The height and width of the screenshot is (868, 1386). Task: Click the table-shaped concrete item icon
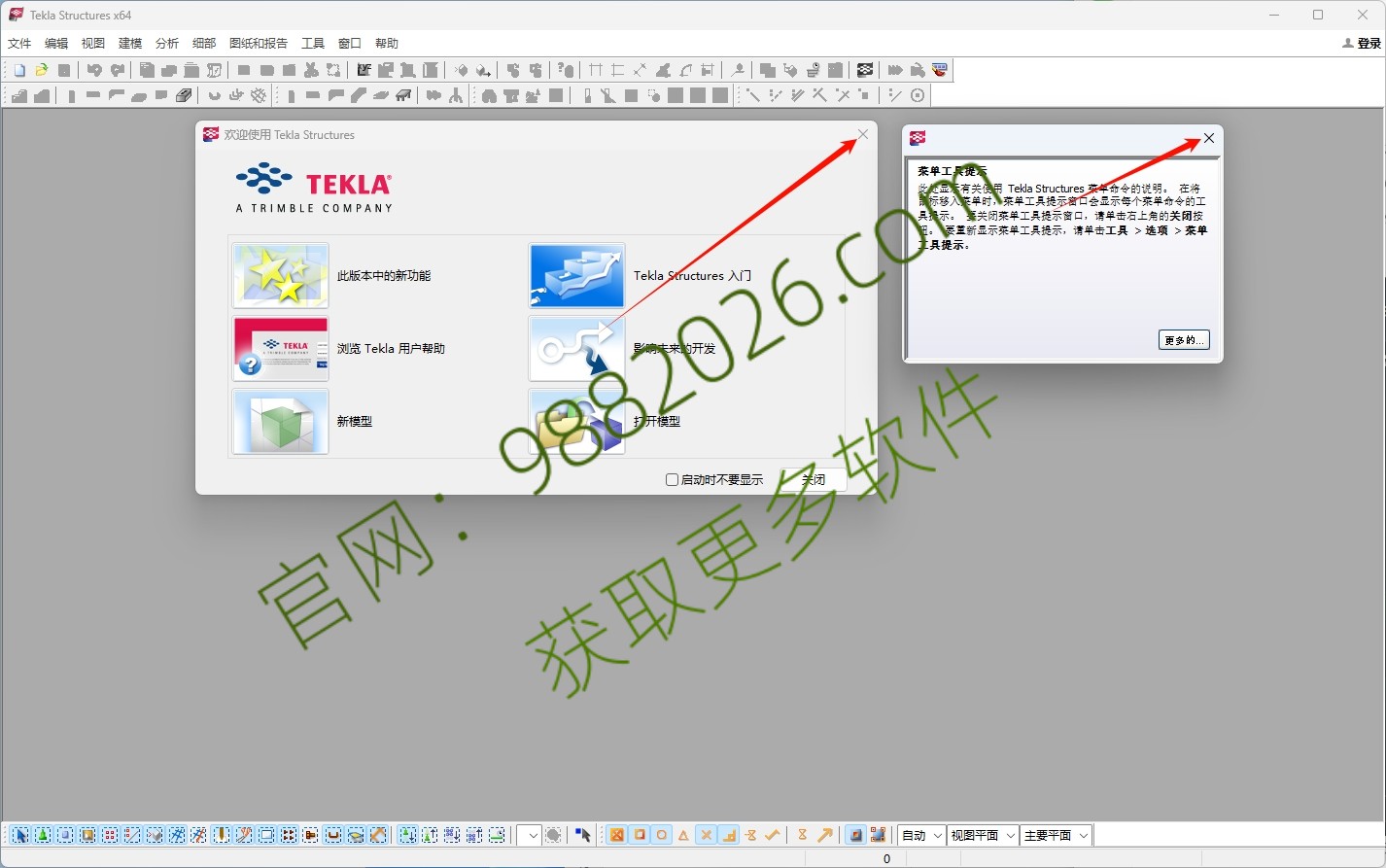(x=403, y=95)
